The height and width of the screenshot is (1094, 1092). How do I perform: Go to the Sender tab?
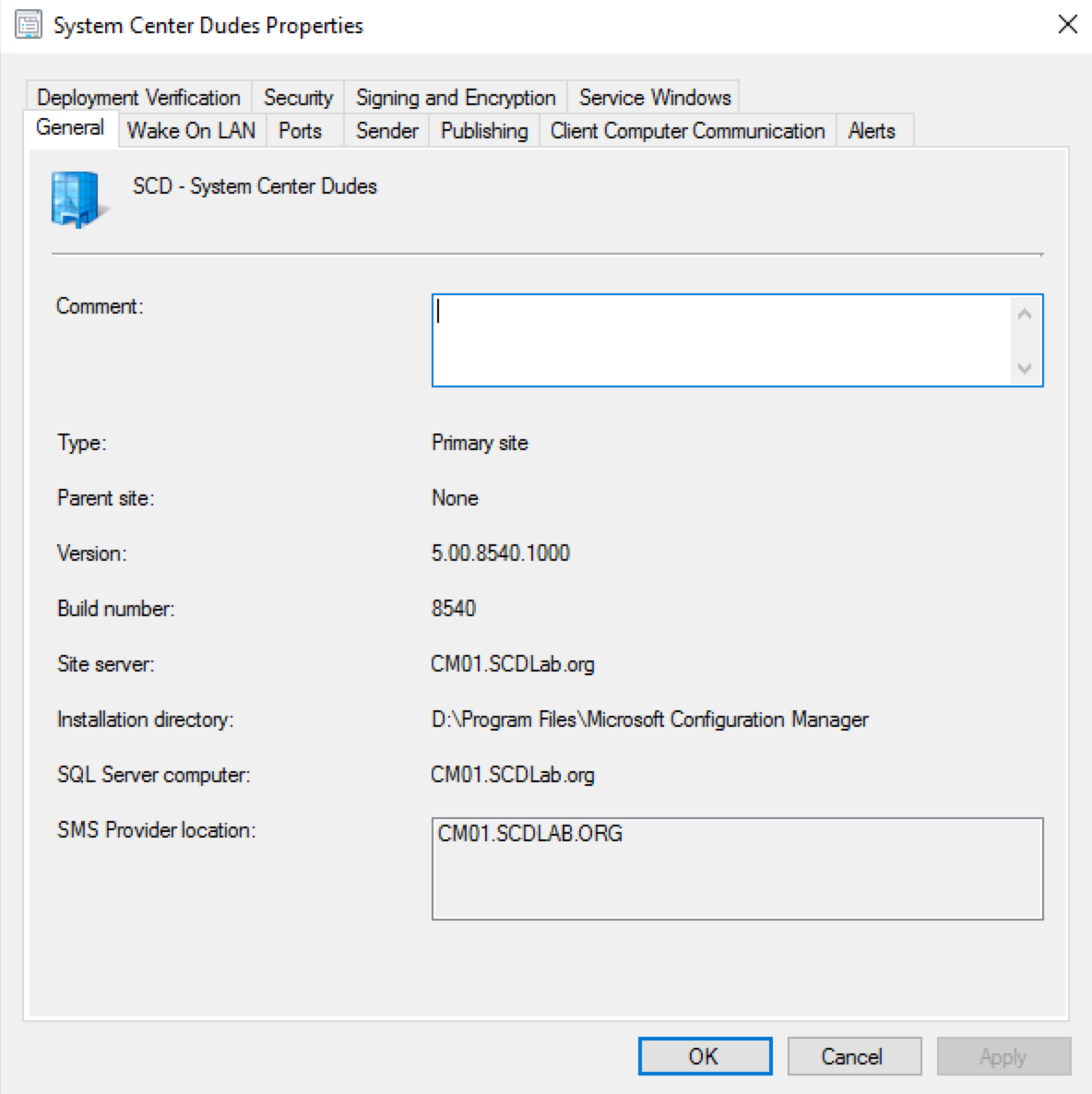[386, 130]
